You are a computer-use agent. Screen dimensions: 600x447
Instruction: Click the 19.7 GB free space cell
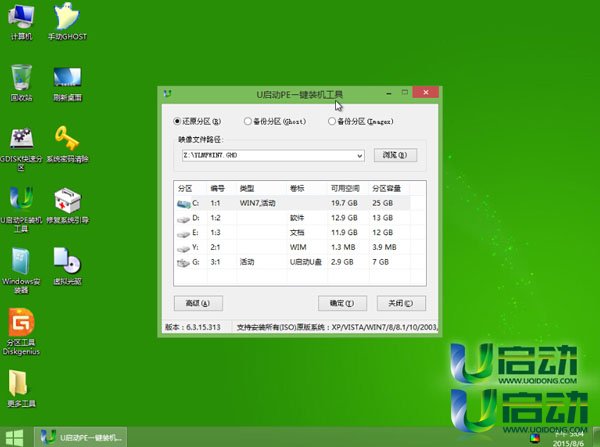[344, 203]
